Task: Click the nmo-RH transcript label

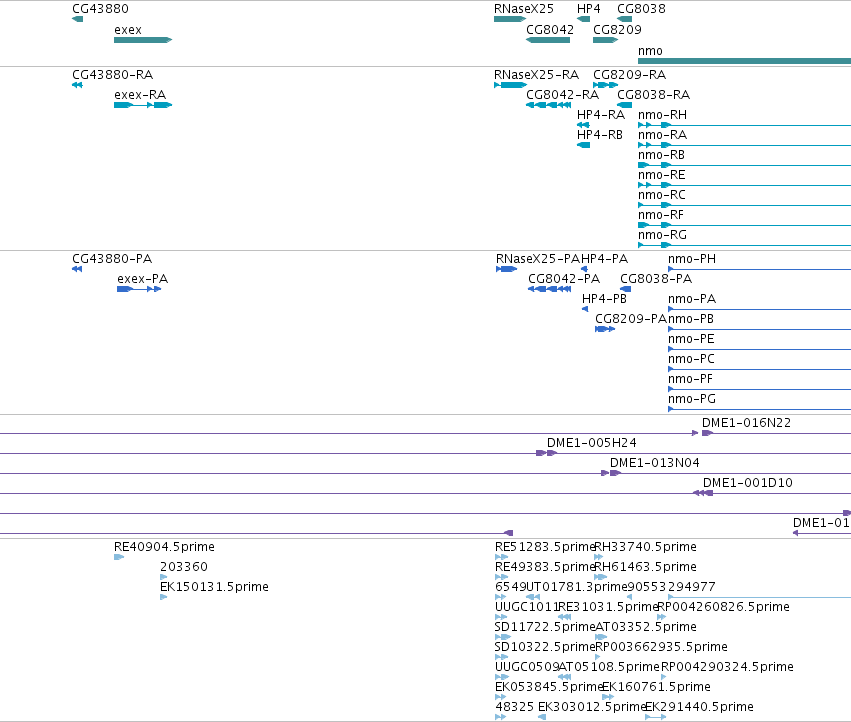Action: click(662, 115)
